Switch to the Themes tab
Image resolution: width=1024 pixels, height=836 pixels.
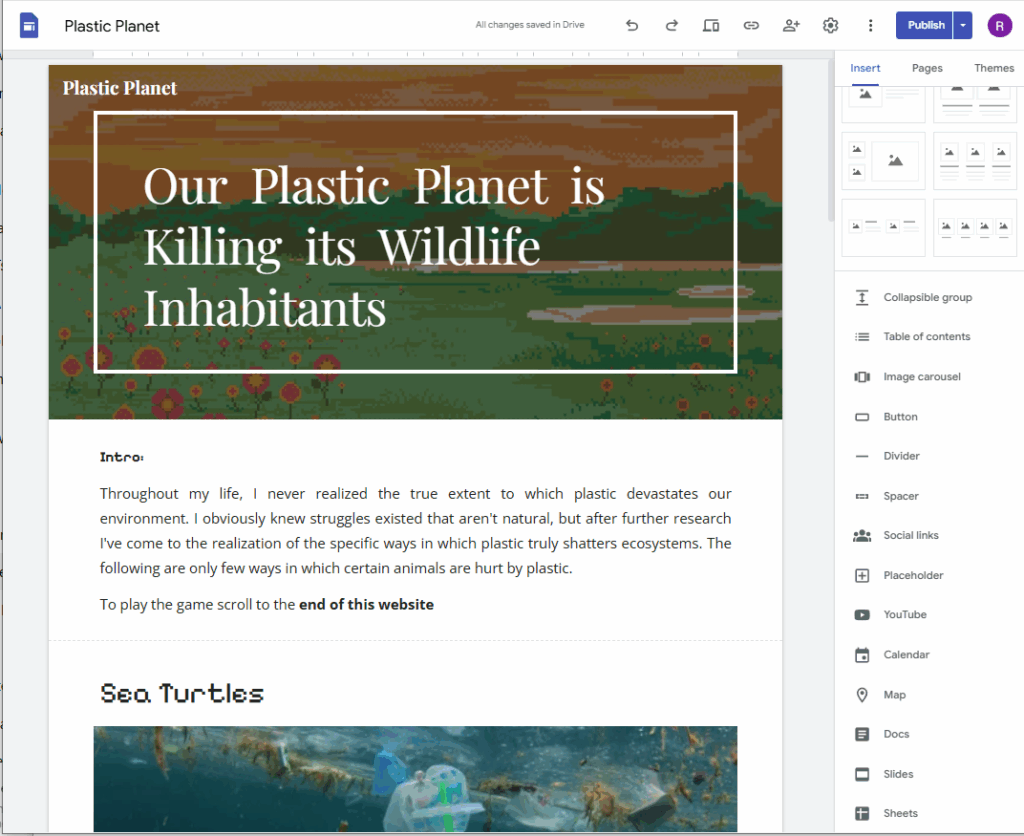click(x=993, y=68)
